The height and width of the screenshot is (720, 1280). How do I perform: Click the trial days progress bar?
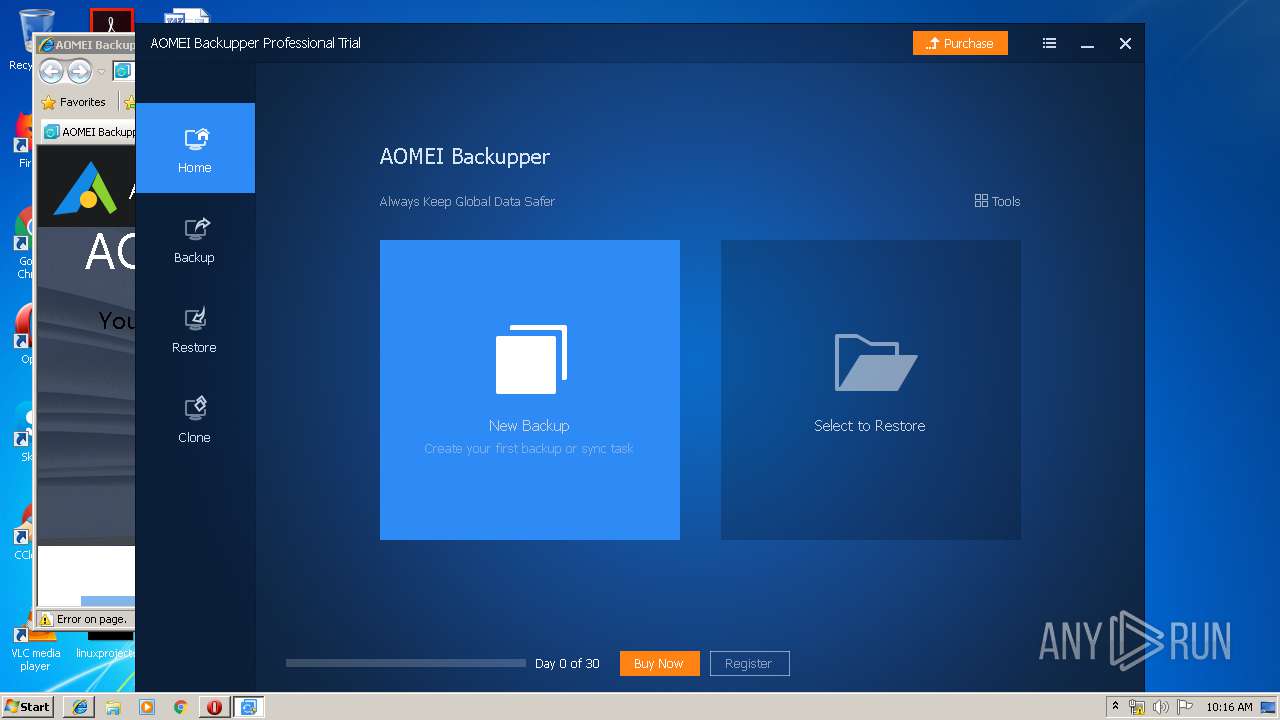(x=406, y=663)
